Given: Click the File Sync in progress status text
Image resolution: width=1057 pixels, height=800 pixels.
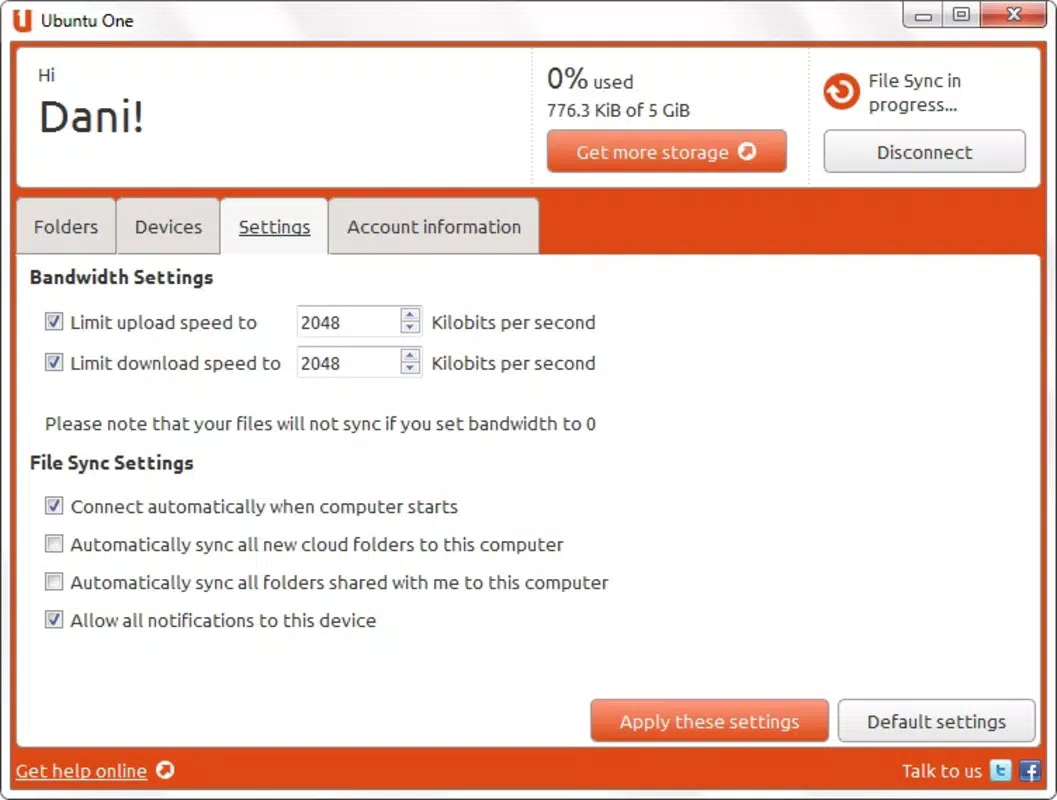Looking at the screenshot, I should click(914, 92).
